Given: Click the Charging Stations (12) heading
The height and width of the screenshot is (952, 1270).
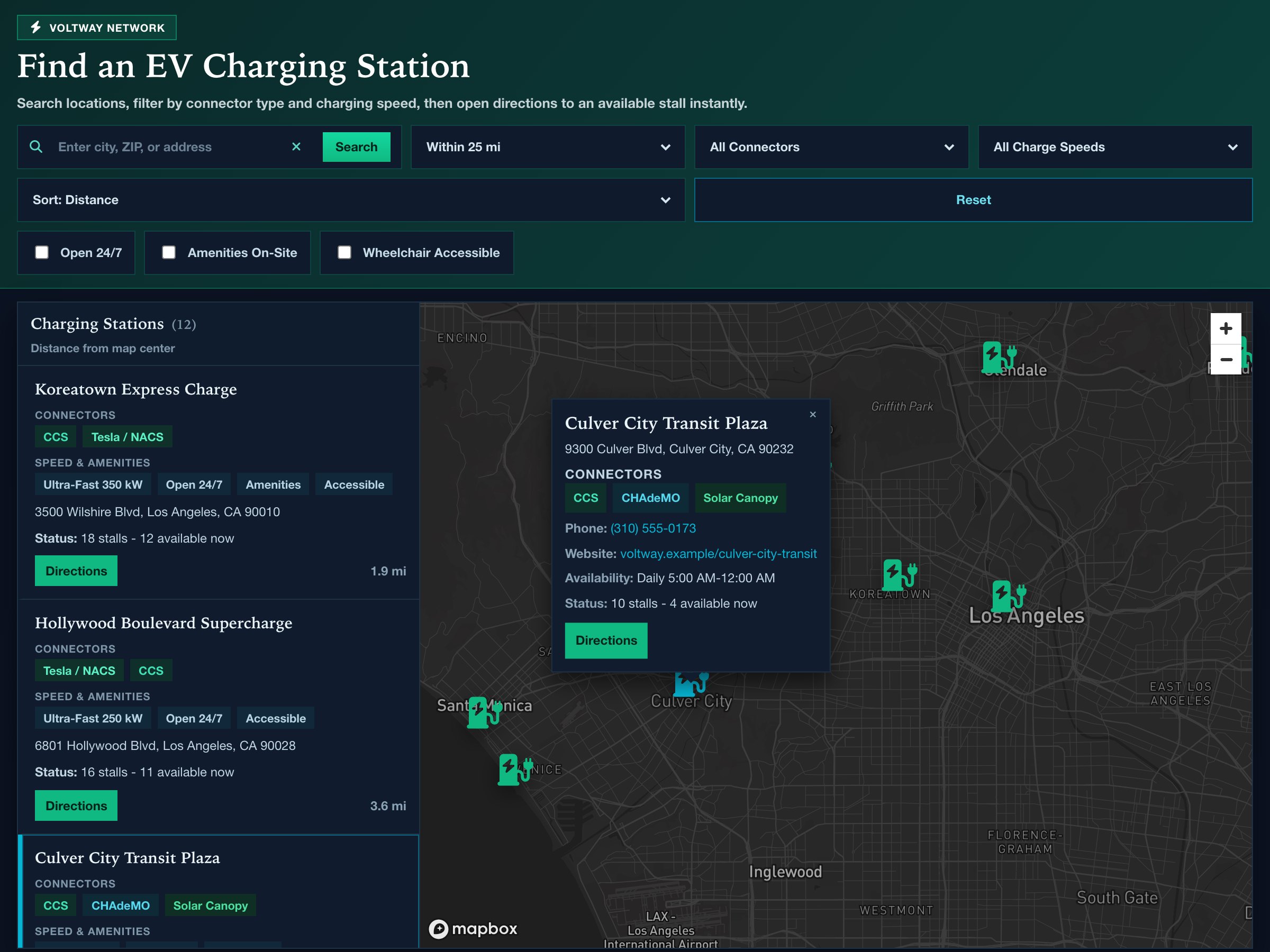Looking at the screenshot, I should [114, 324].
